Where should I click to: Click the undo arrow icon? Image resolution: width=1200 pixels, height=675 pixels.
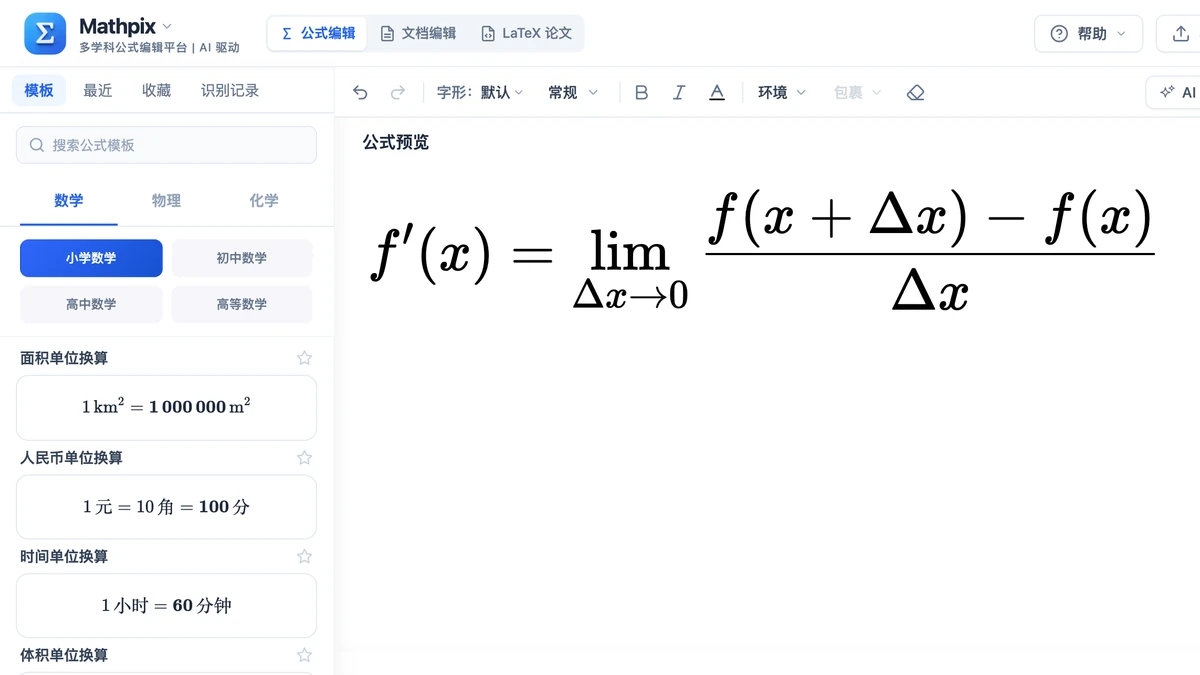tap(361, 92)
